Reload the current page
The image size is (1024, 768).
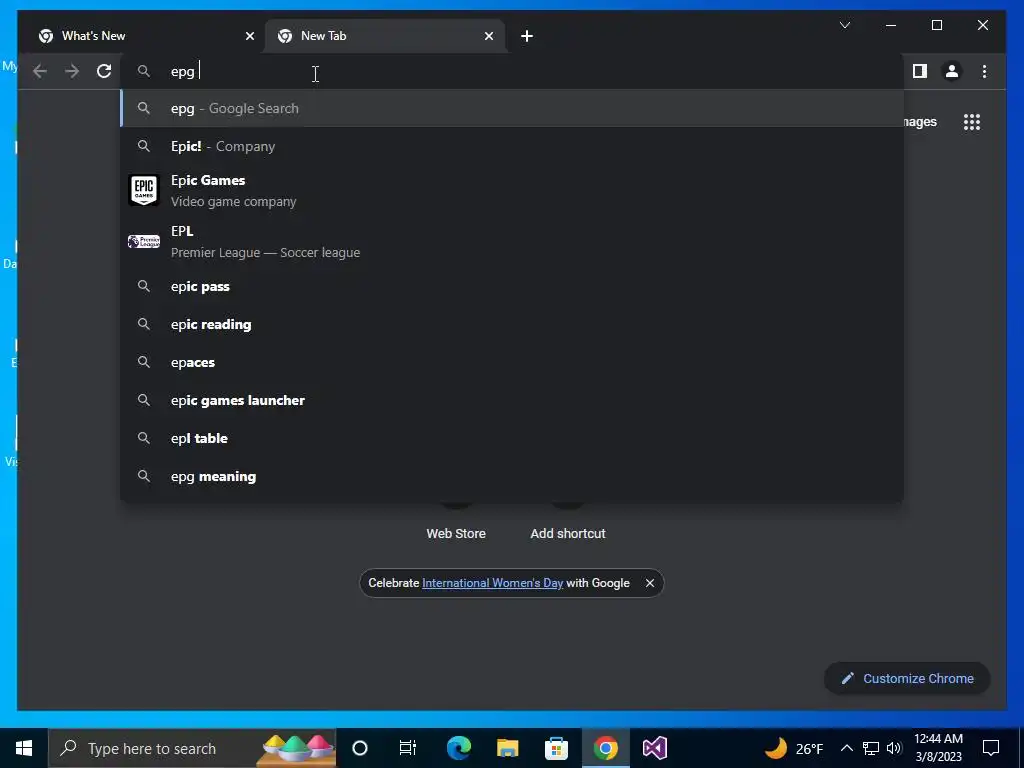click(104, 71)
